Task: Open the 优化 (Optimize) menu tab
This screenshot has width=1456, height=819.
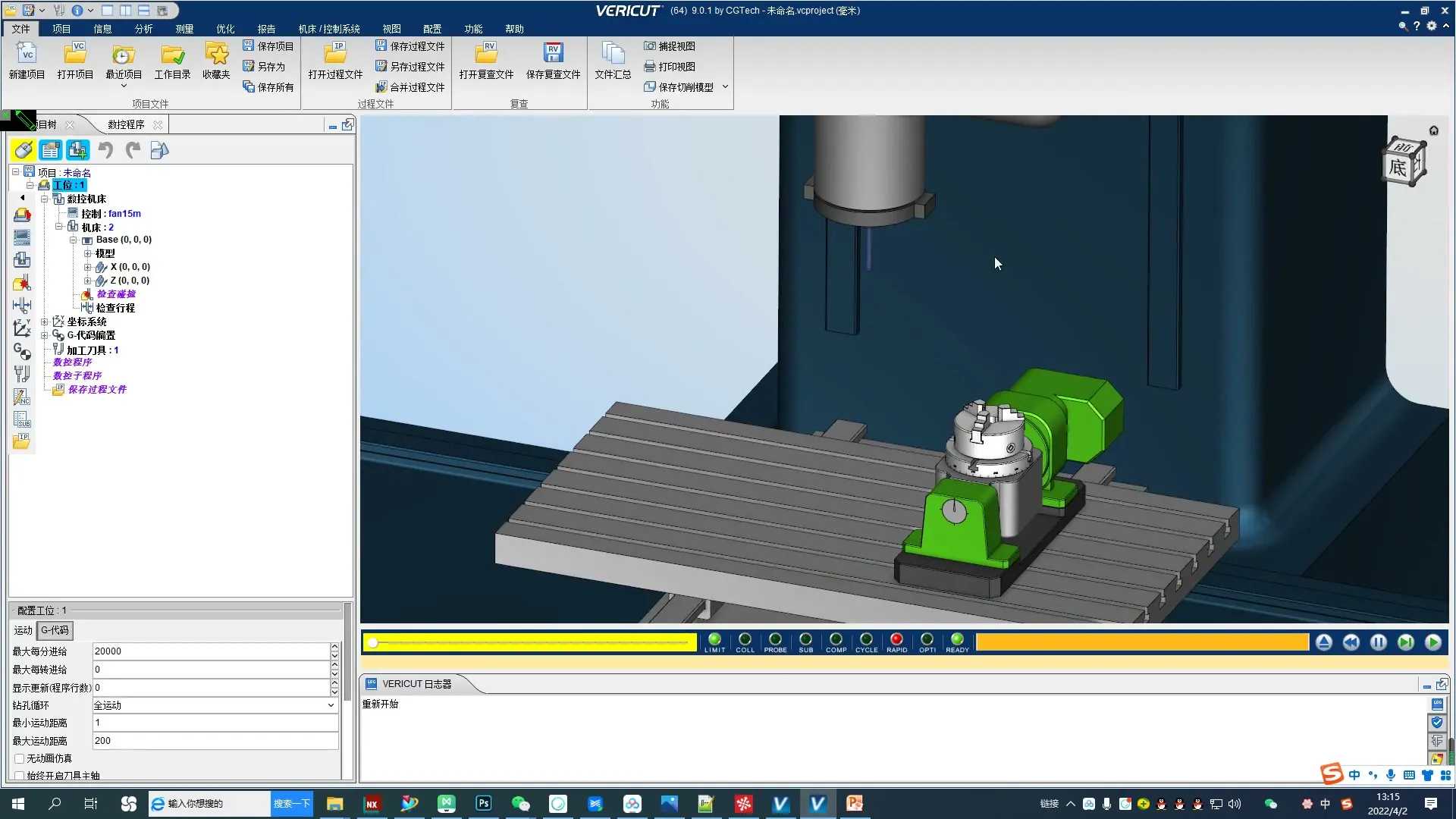Action: 225,29
